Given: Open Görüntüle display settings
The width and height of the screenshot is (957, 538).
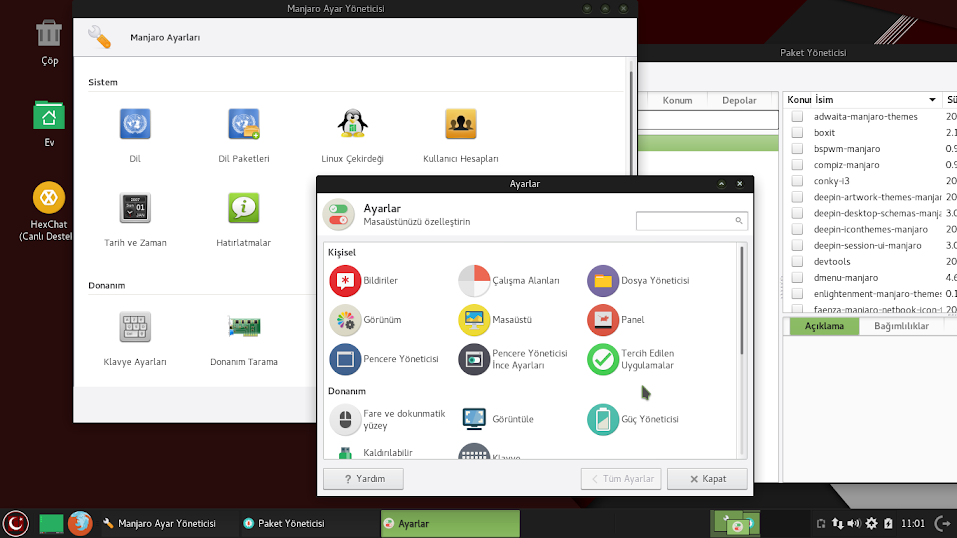Looking at the screenshot, I should tap(496, 419).
